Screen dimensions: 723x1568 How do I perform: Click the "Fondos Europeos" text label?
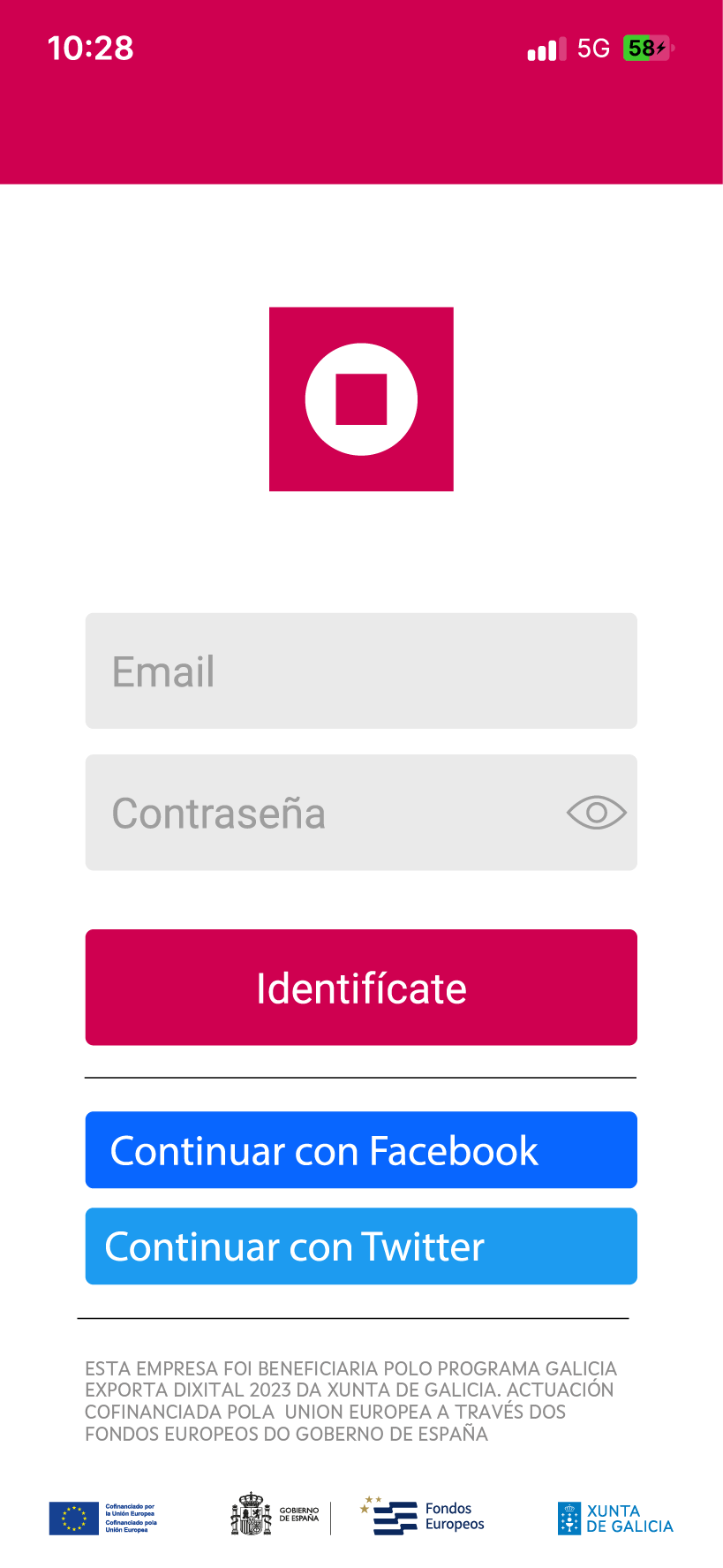pos(455,1517)
